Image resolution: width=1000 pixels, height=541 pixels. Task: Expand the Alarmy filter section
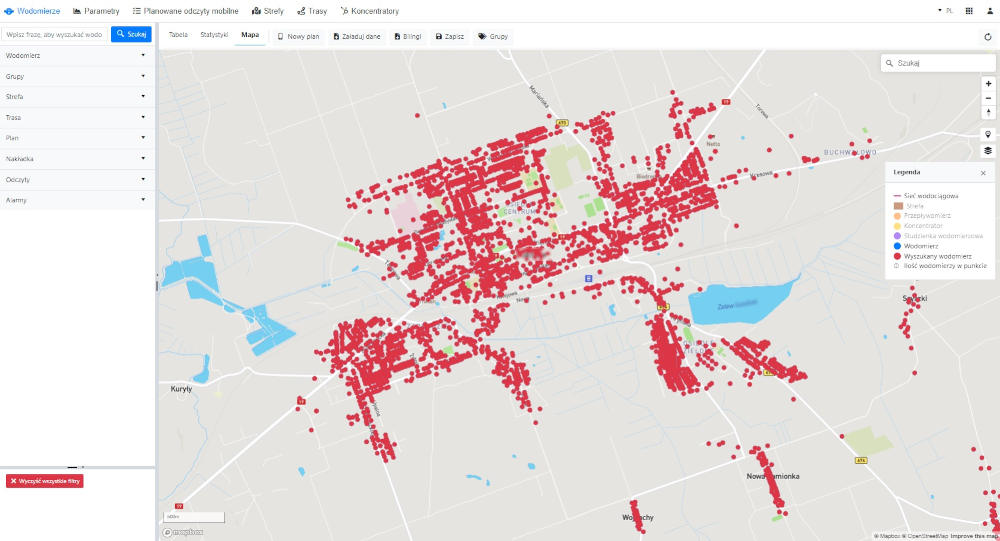click(77, 200)
